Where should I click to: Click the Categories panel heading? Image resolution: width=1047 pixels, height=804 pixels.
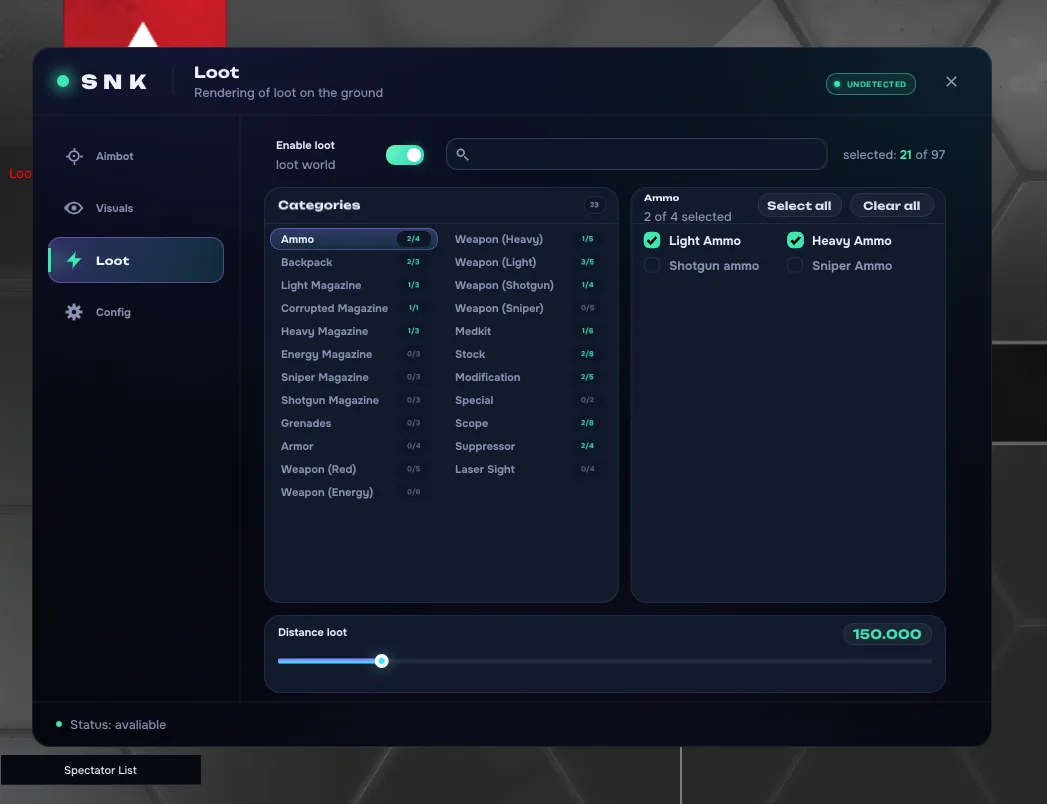[319, 205]
